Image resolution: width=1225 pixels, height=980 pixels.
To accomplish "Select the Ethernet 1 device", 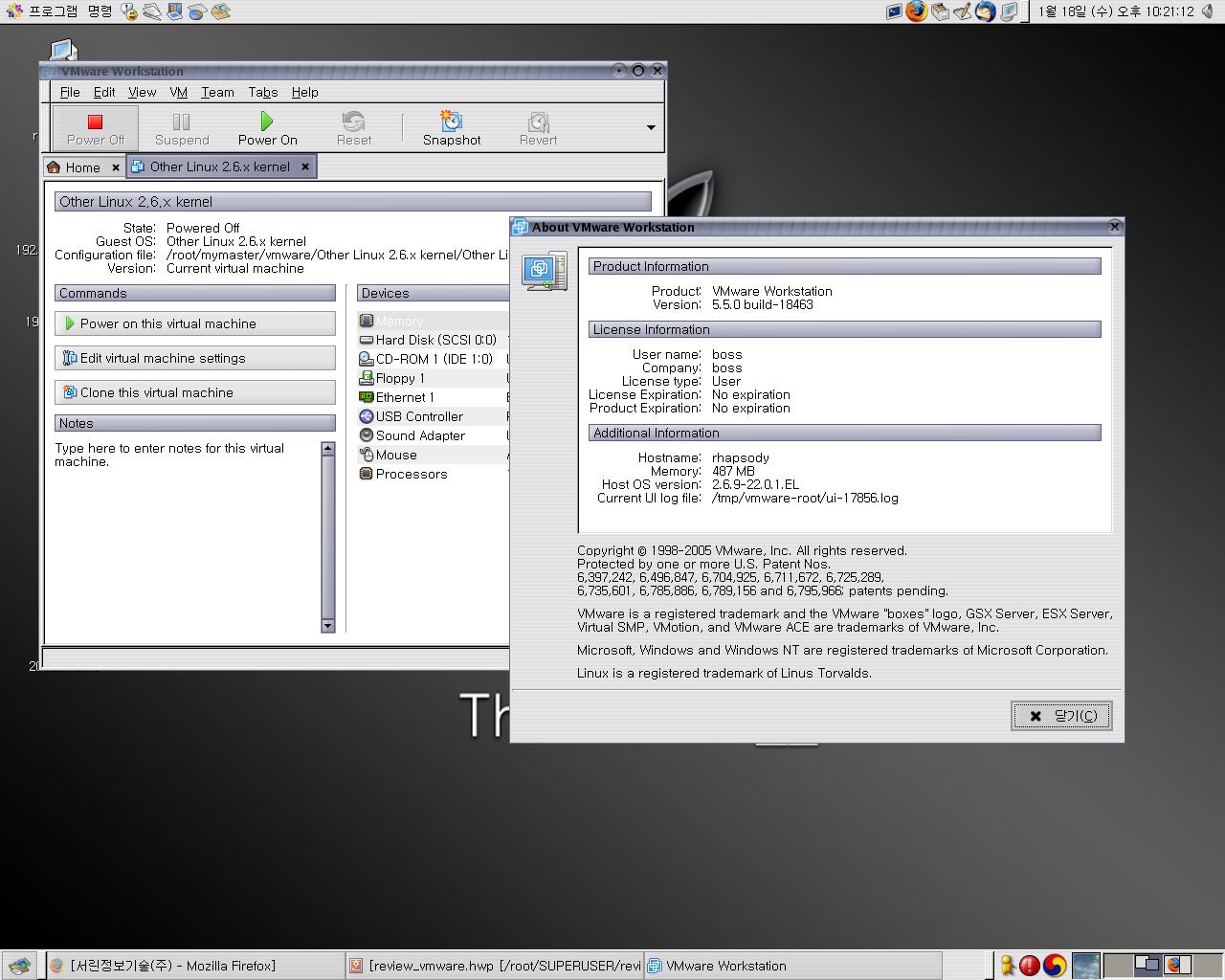I will [x=433, y=397].
